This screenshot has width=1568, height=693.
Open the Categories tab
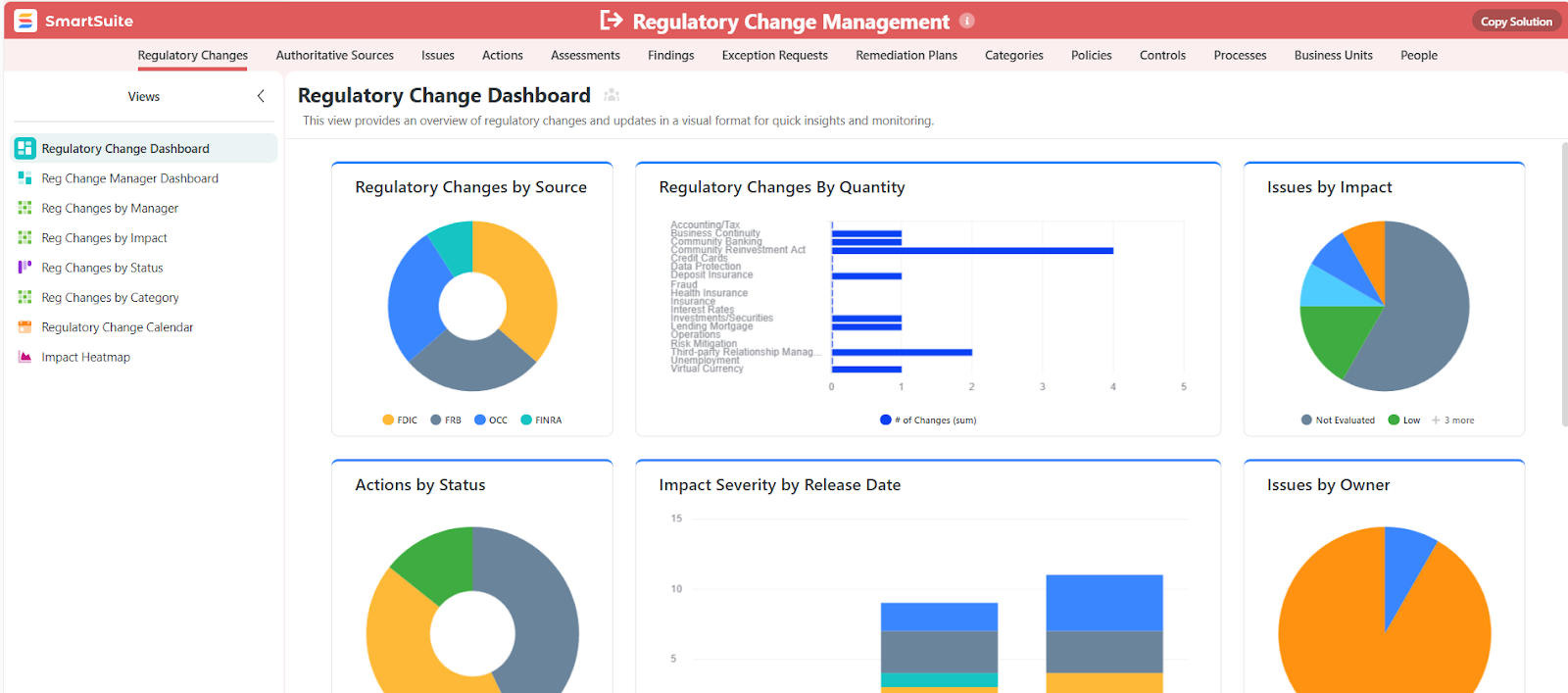(x=1014, y=55)
